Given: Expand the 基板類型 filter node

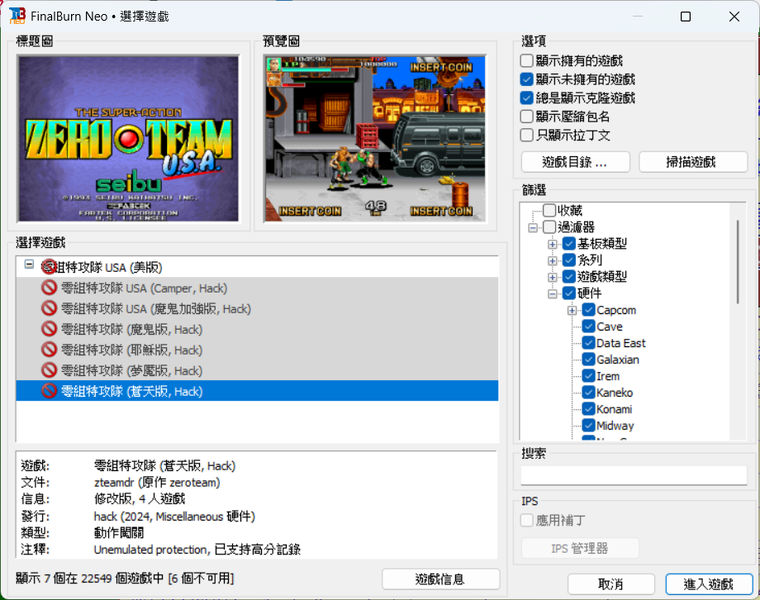Looking at the screenshot, I should 552,244.
